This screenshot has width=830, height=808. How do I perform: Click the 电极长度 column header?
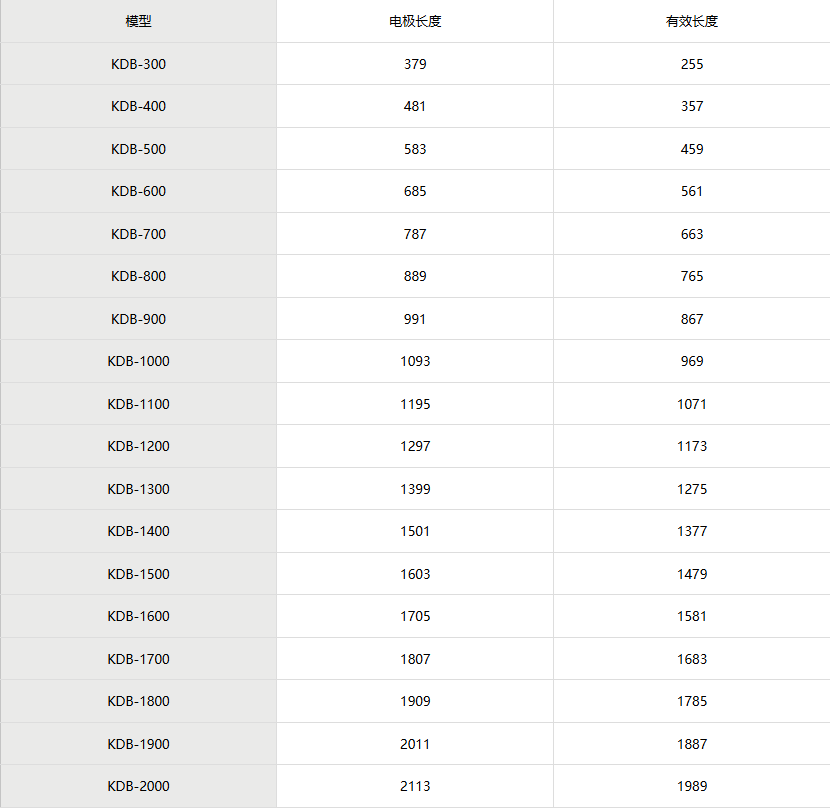(415, 21)
